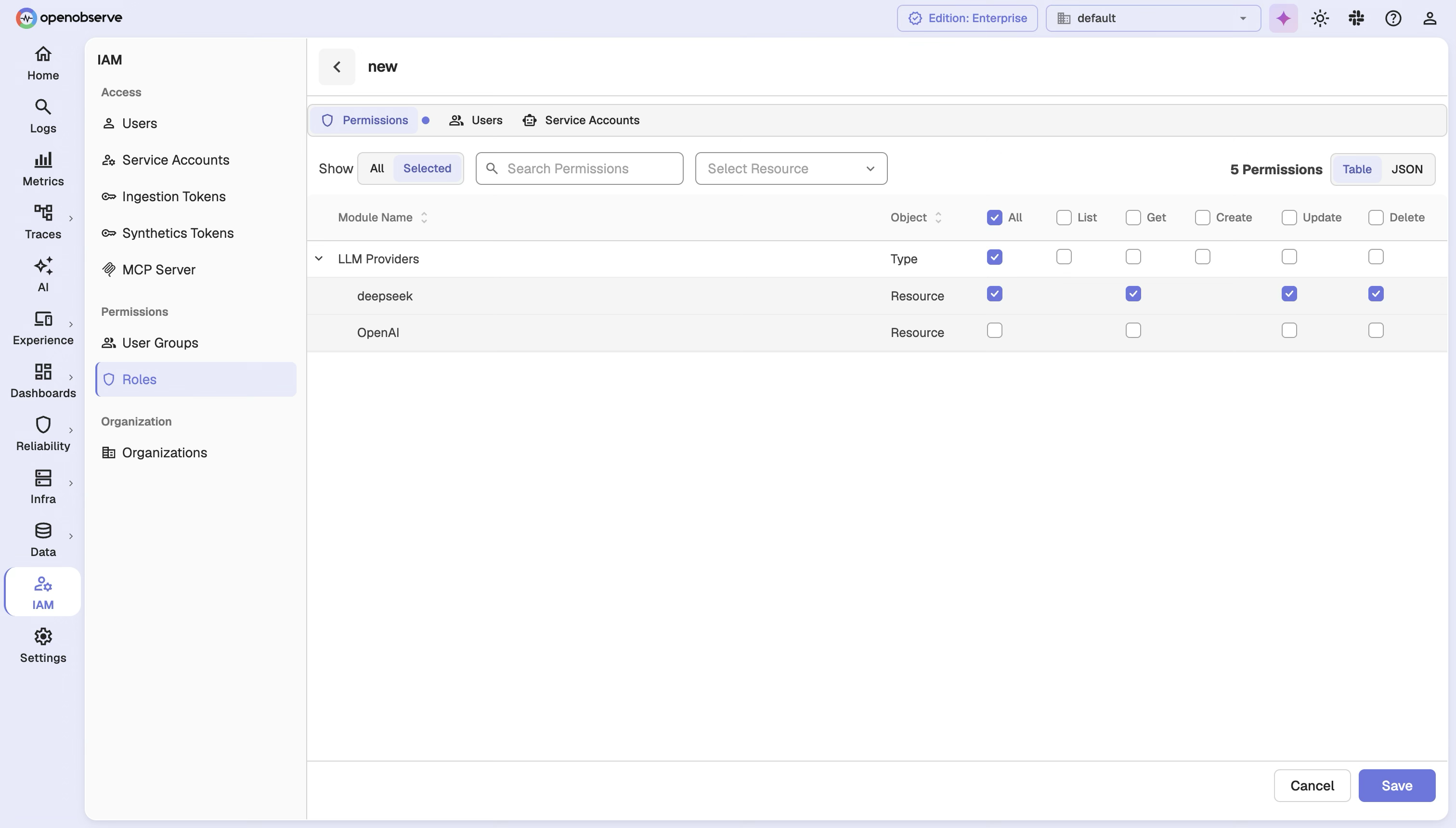The height and width of the screenshot is (828, 1456).
Task: Open the Traces navigation item
Action: [43, 222]
